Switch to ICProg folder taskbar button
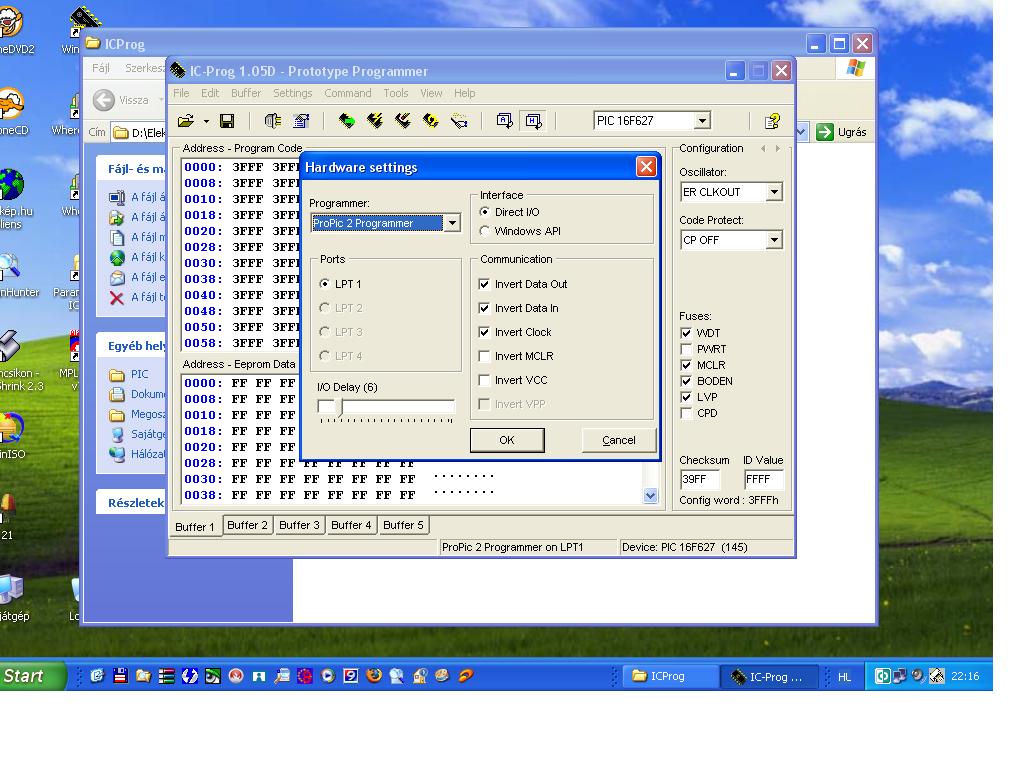1024x768 pixels. tap(668, 677)
